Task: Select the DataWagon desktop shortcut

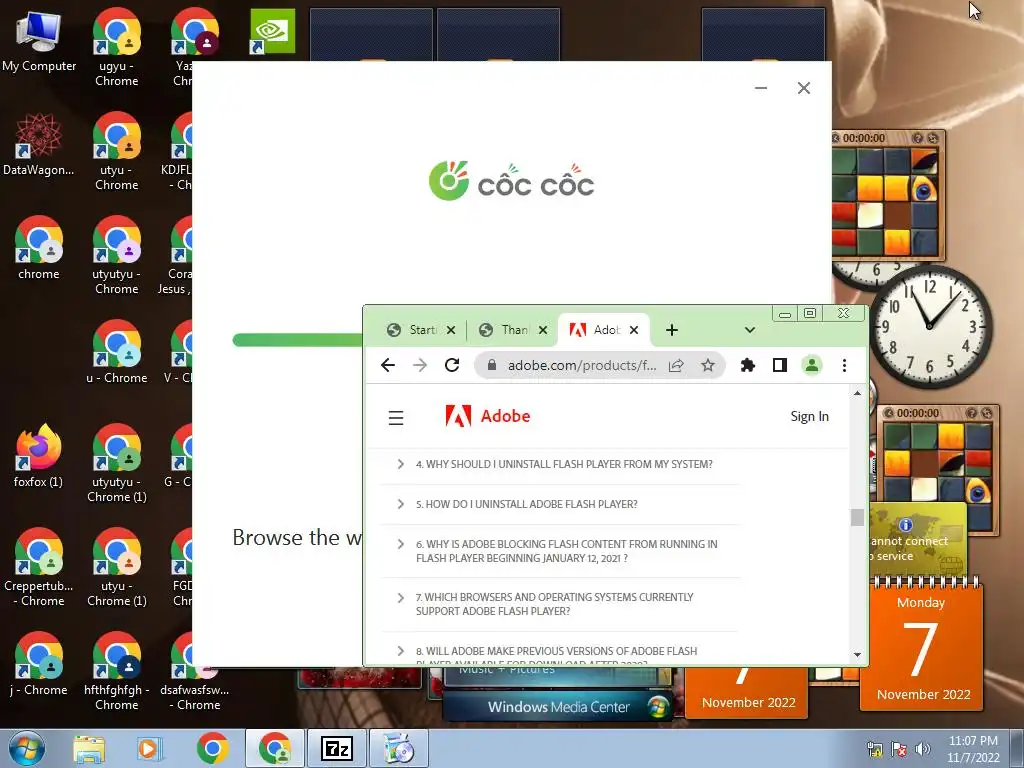Action: [x=39, y=144]
